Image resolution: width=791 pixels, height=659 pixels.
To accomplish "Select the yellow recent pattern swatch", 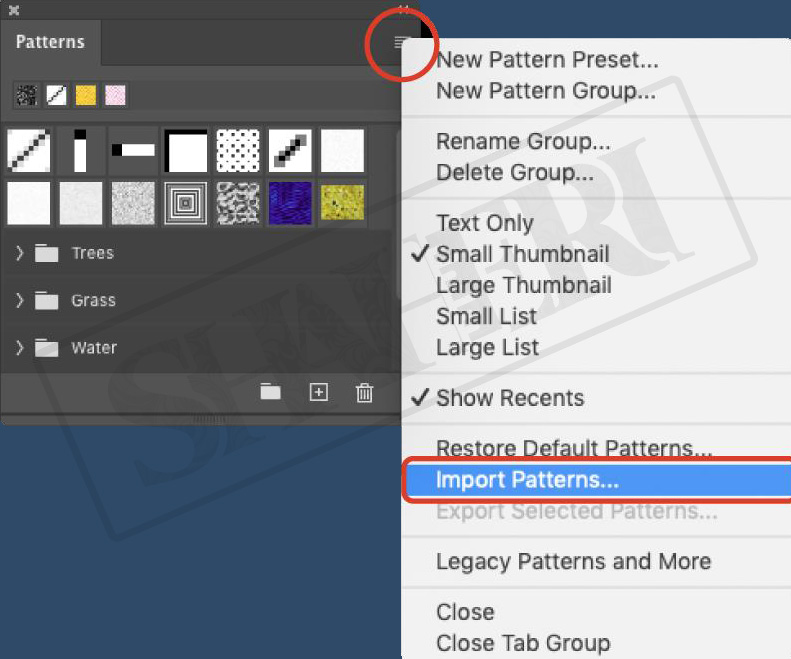I will [x=86, y=96].
